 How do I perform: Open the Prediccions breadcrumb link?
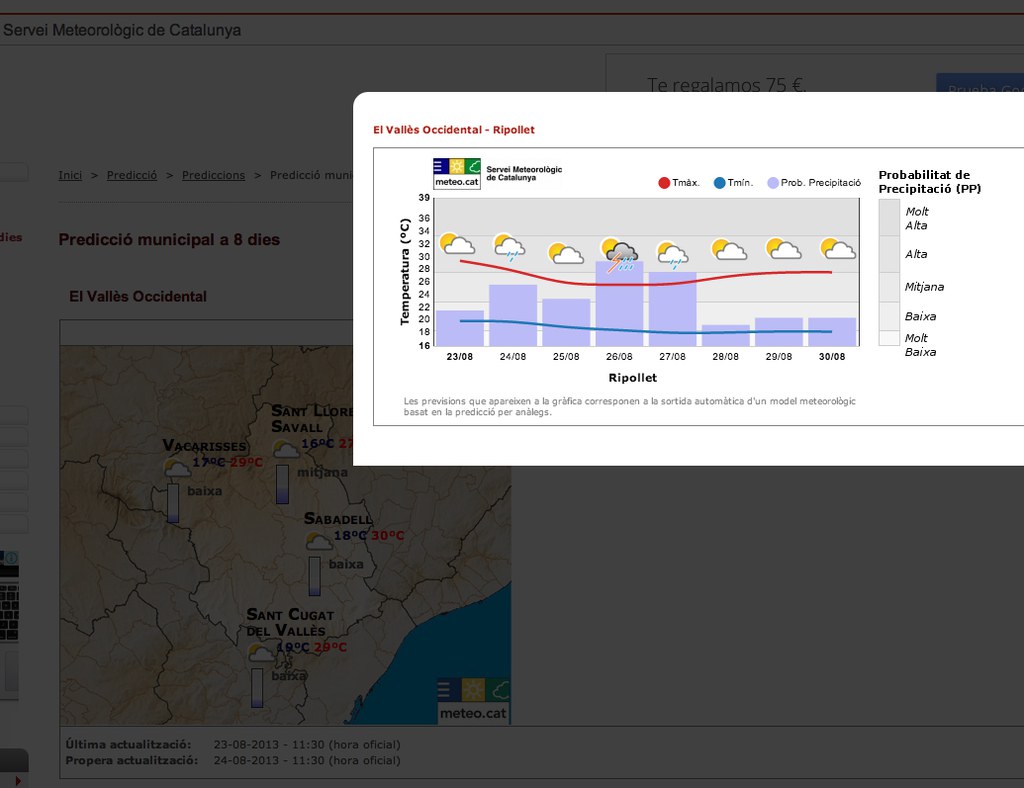point(213,175)
